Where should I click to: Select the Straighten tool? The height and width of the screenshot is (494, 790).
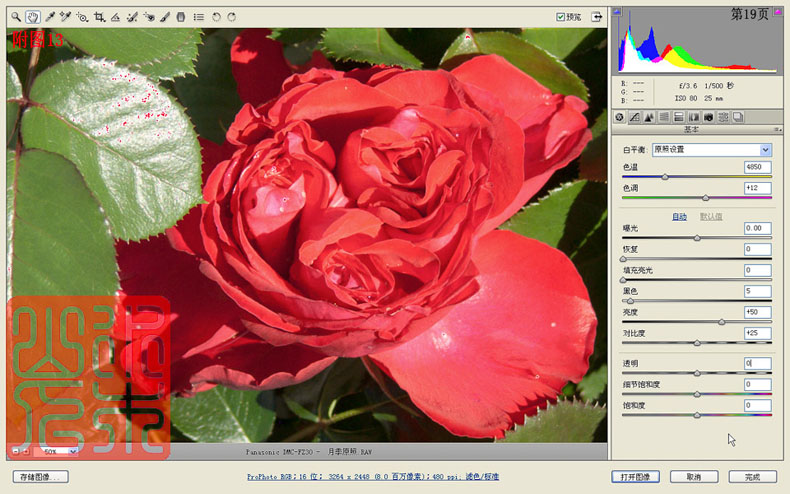click(115, 17)
